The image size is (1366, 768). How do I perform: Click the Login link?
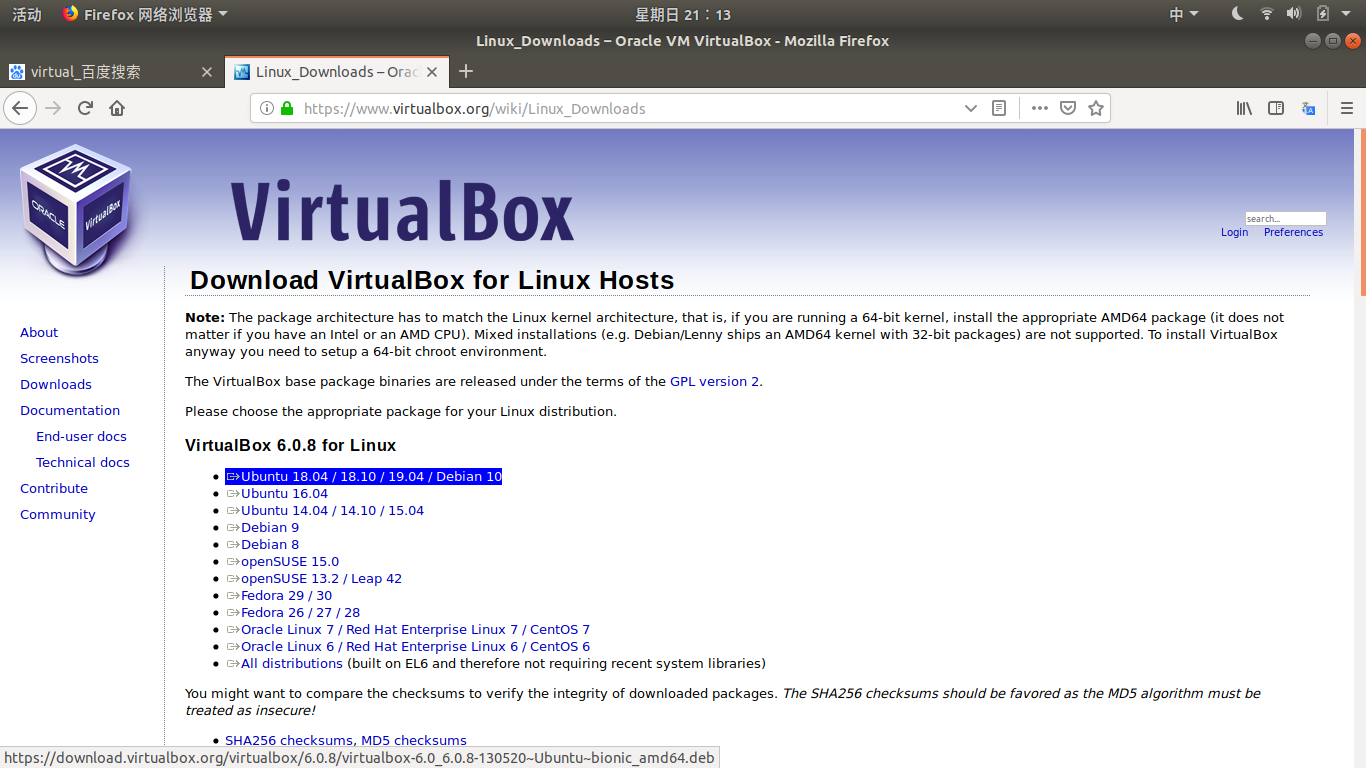1234,232
